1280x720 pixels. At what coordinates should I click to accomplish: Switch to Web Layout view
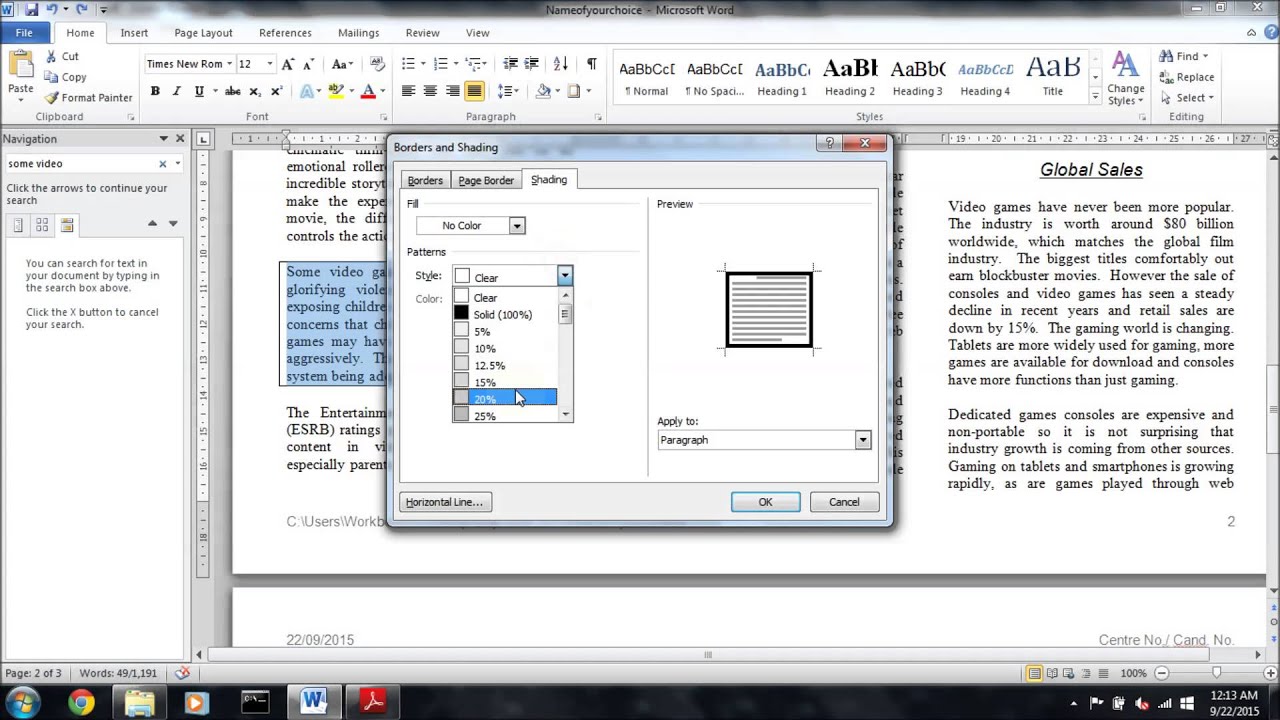[1069, 673]
